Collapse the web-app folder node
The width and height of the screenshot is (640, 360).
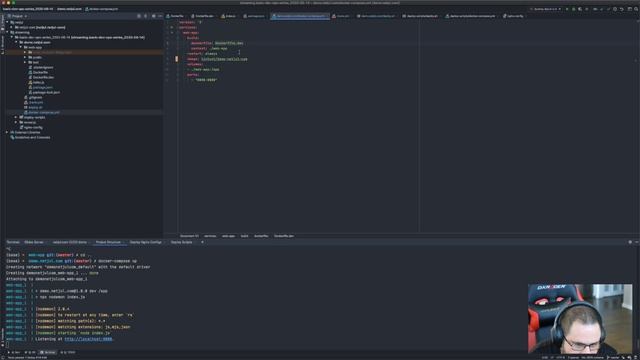click(x=21, y=47)
